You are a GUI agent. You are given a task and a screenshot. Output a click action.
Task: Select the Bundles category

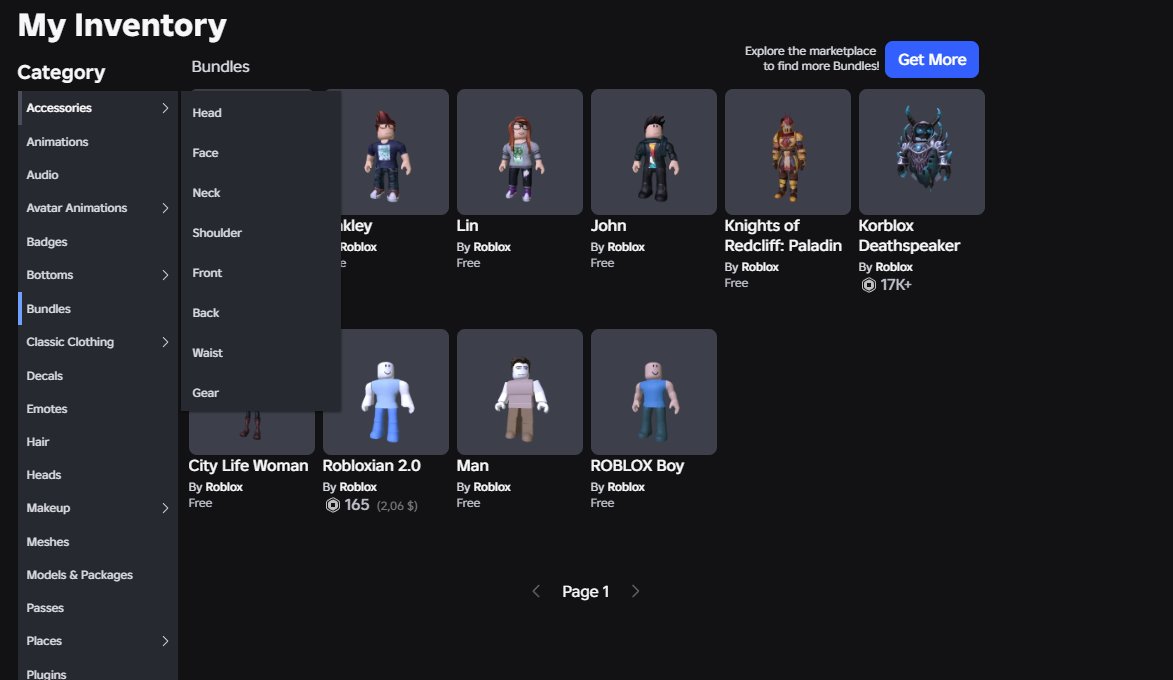click(98, 308)
